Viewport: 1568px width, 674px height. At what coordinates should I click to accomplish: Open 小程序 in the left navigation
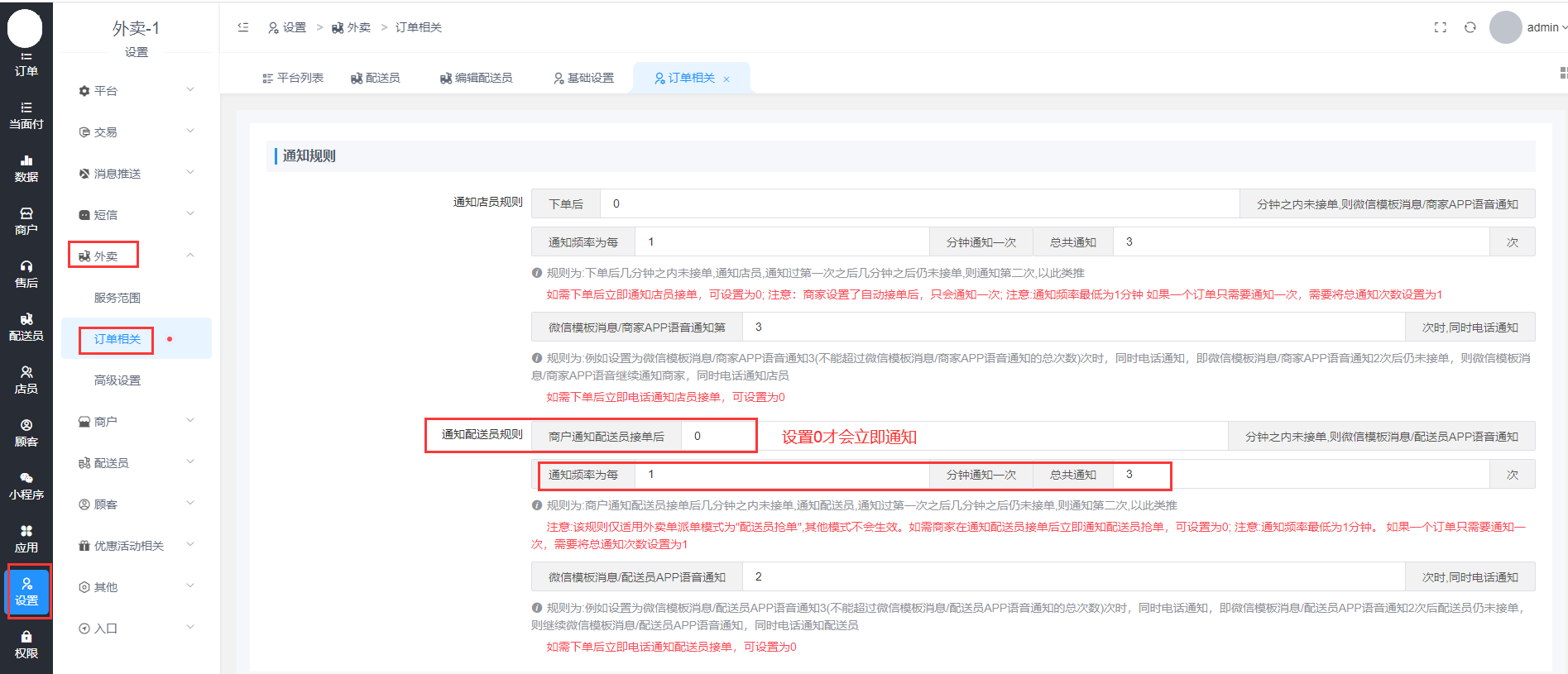click(26, 485)
